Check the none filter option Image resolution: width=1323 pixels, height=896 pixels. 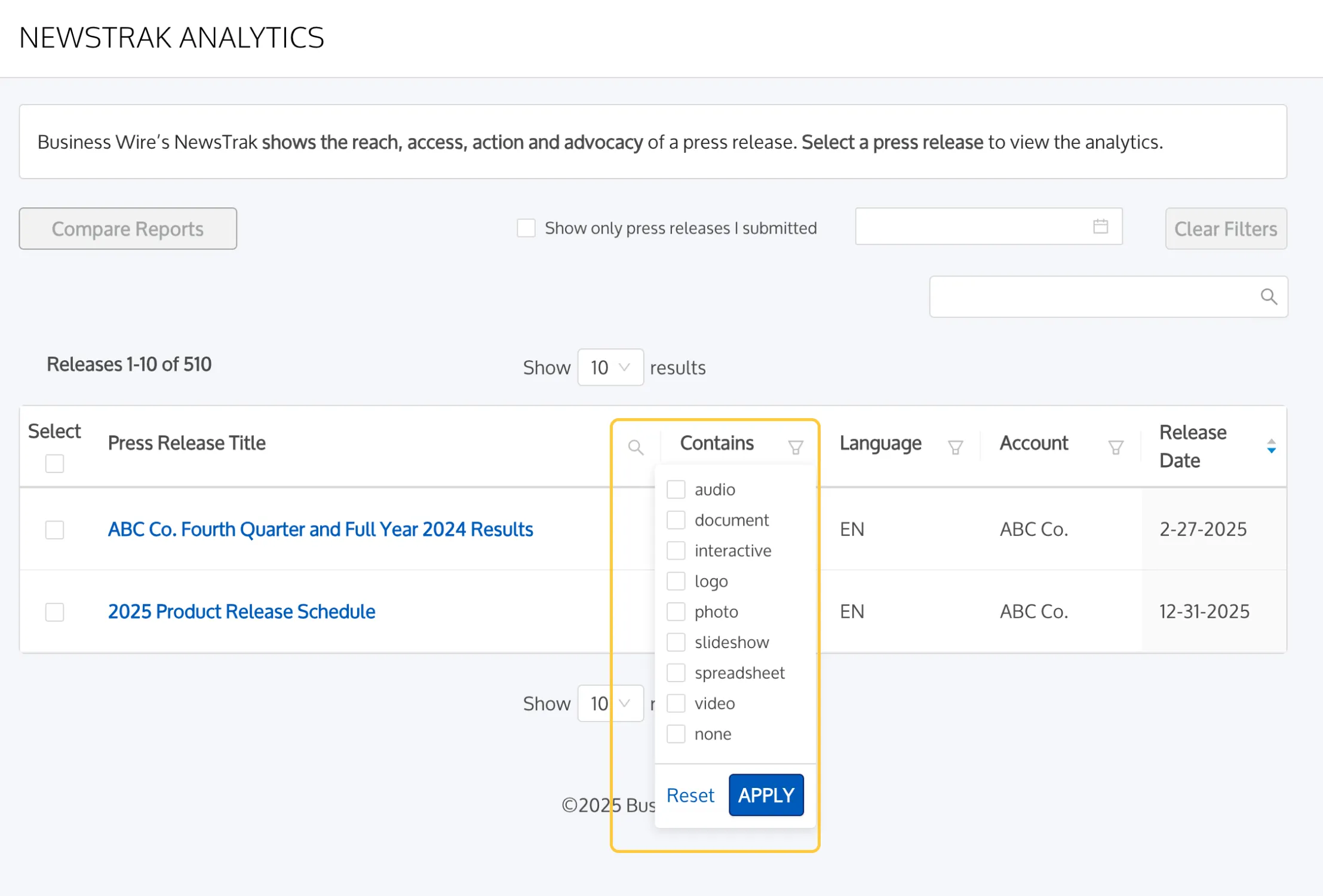[x=676, y=734]
